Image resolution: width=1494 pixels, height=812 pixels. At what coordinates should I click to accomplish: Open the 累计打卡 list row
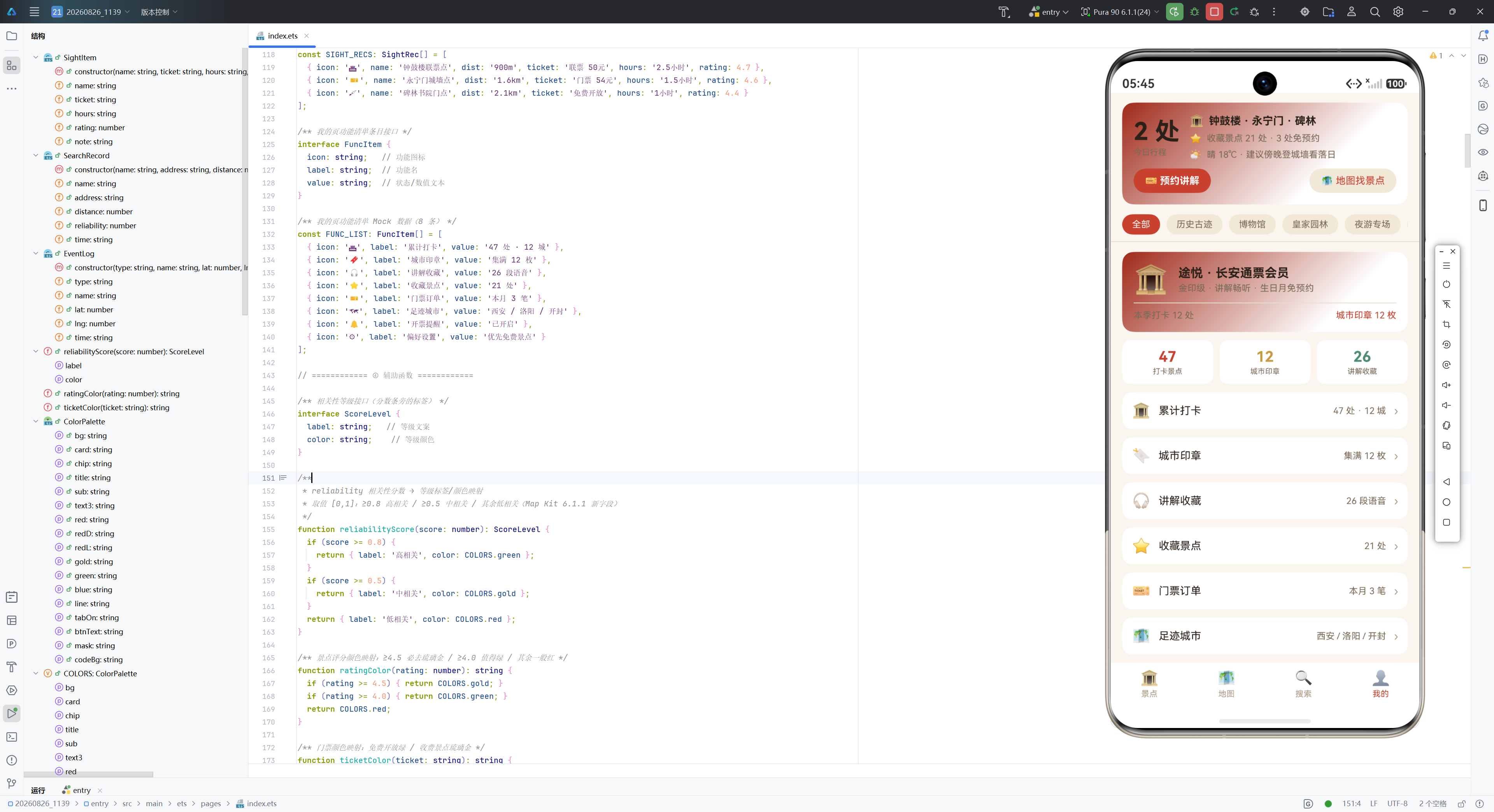click(x=1264, y=411)
